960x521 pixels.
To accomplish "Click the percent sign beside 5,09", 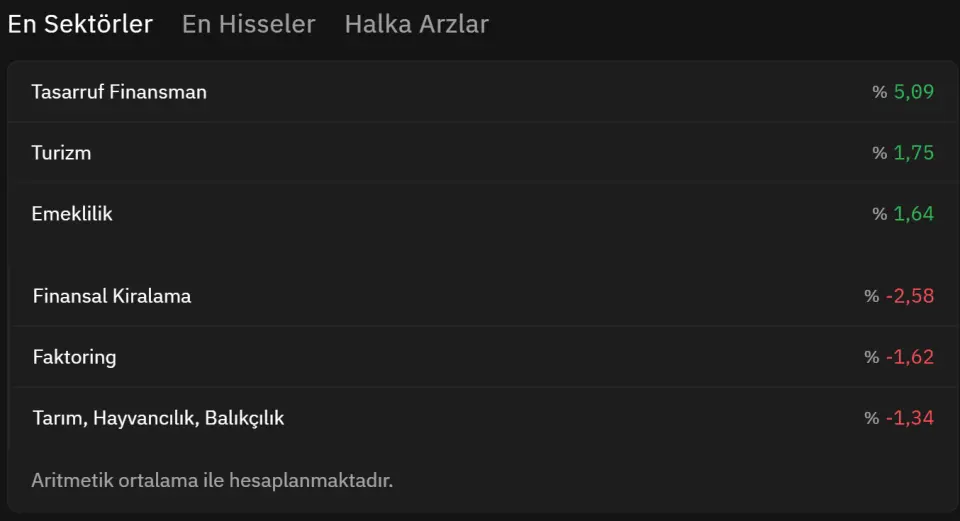I will pos(880,92).
